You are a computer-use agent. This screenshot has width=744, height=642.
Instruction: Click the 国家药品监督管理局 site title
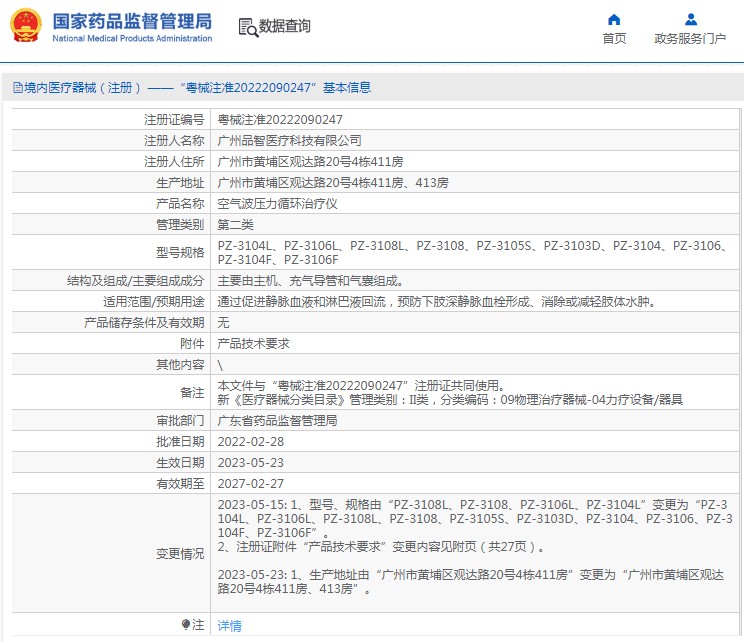[131, 21]
